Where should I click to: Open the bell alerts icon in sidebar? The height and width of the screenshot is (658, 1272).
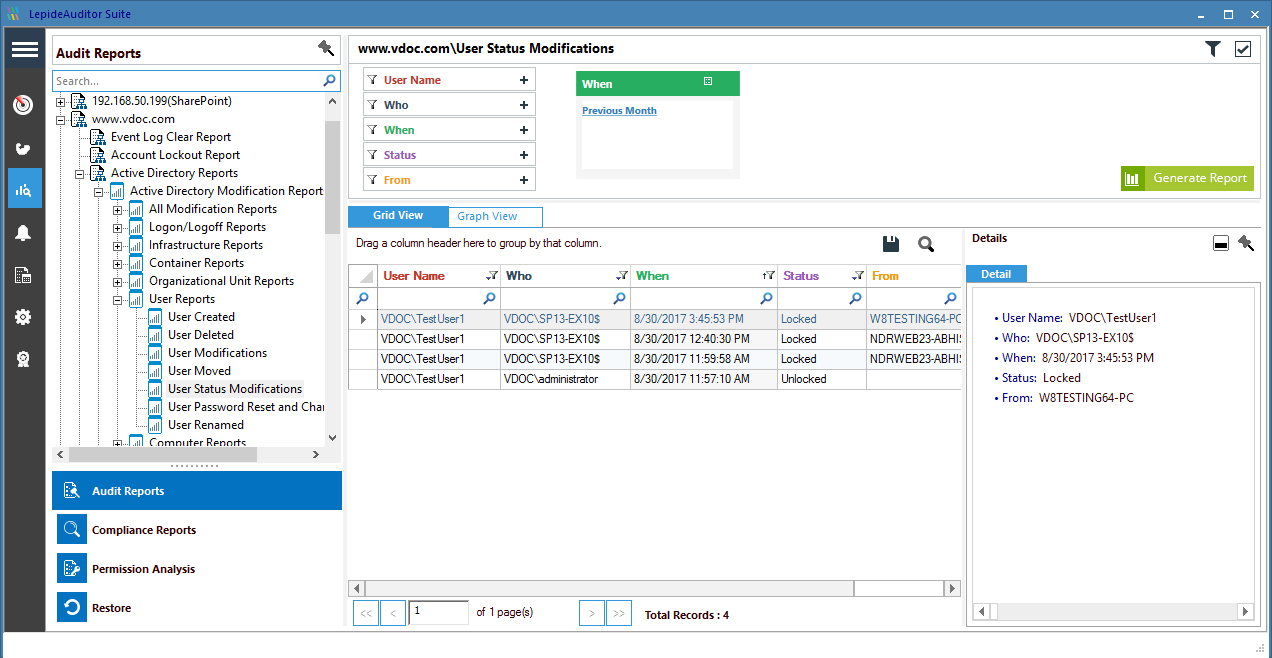[24, 233]
